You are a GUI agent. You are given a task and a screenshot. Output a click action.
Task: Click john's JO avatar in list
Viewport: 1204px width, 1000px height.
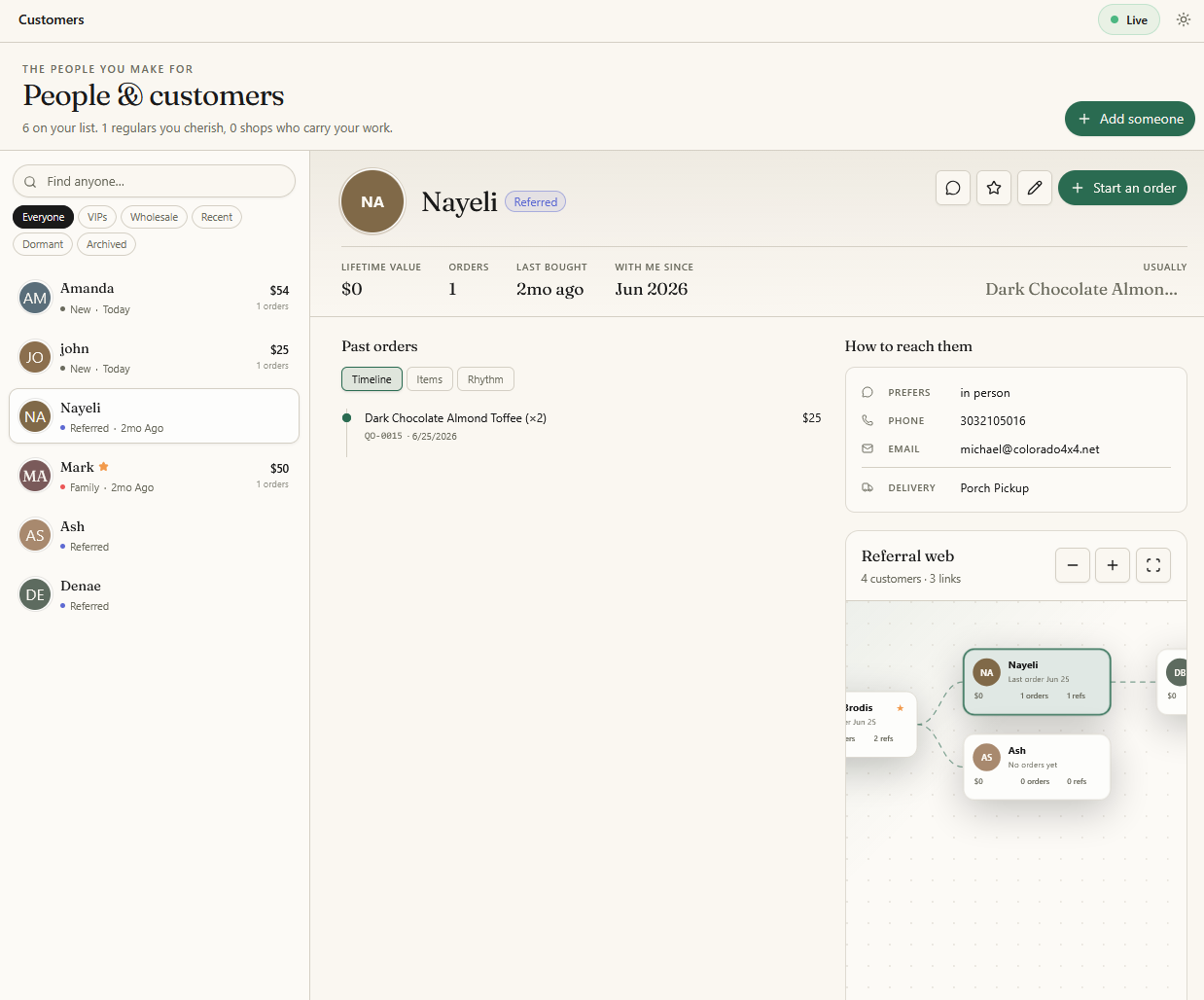click(35, 357)
